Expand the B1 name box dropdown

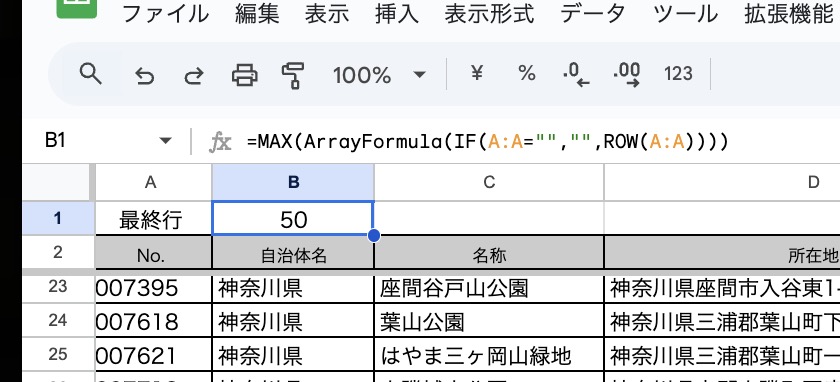tap(166, 141)
